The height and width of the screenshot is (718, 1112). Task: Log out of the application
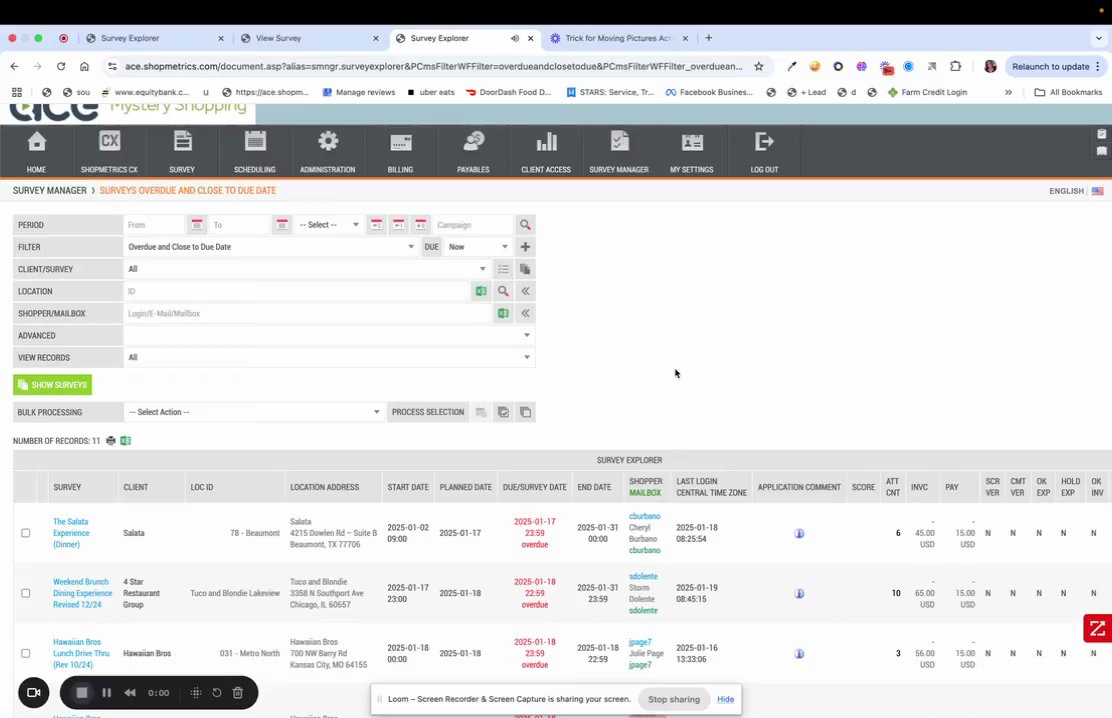(764, 151)
